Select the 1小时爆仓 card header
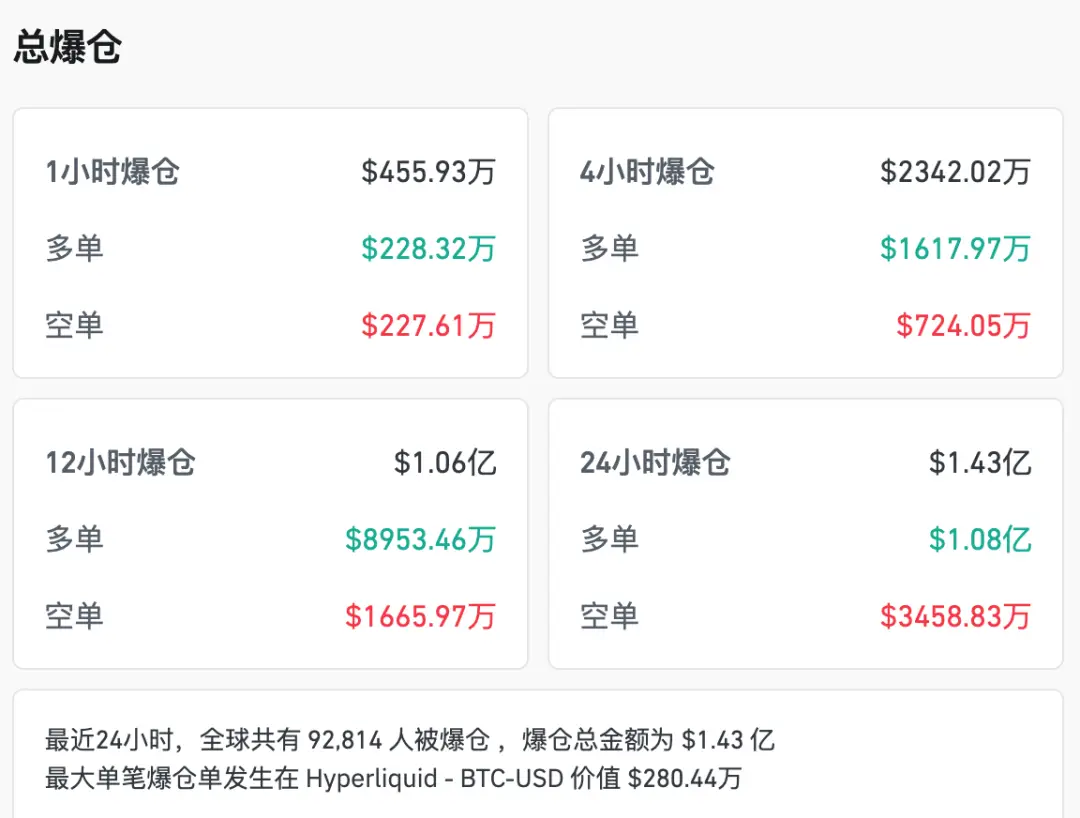This screenshot has width=1080, height=818. click(113, 172)
